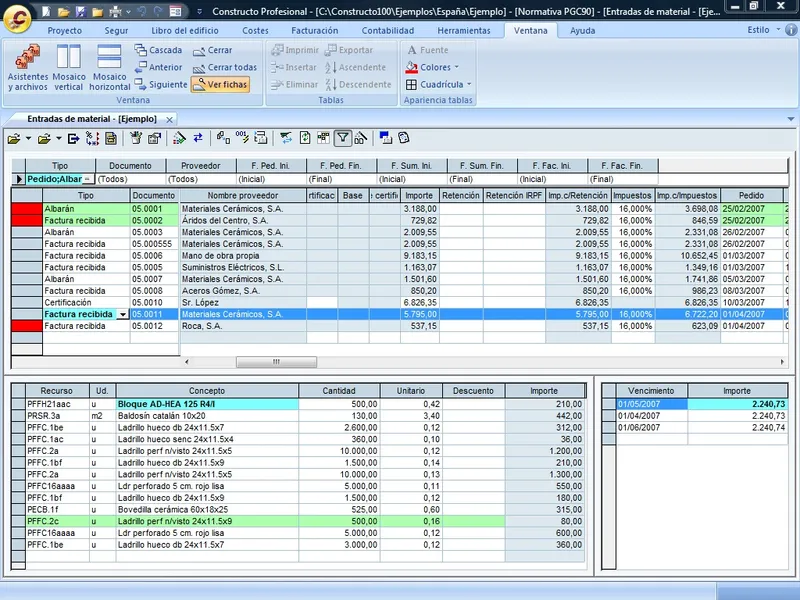Click the 001 renumber toolbar icon
Viewport: 800px width, 600px height.
tap(242, 138)
